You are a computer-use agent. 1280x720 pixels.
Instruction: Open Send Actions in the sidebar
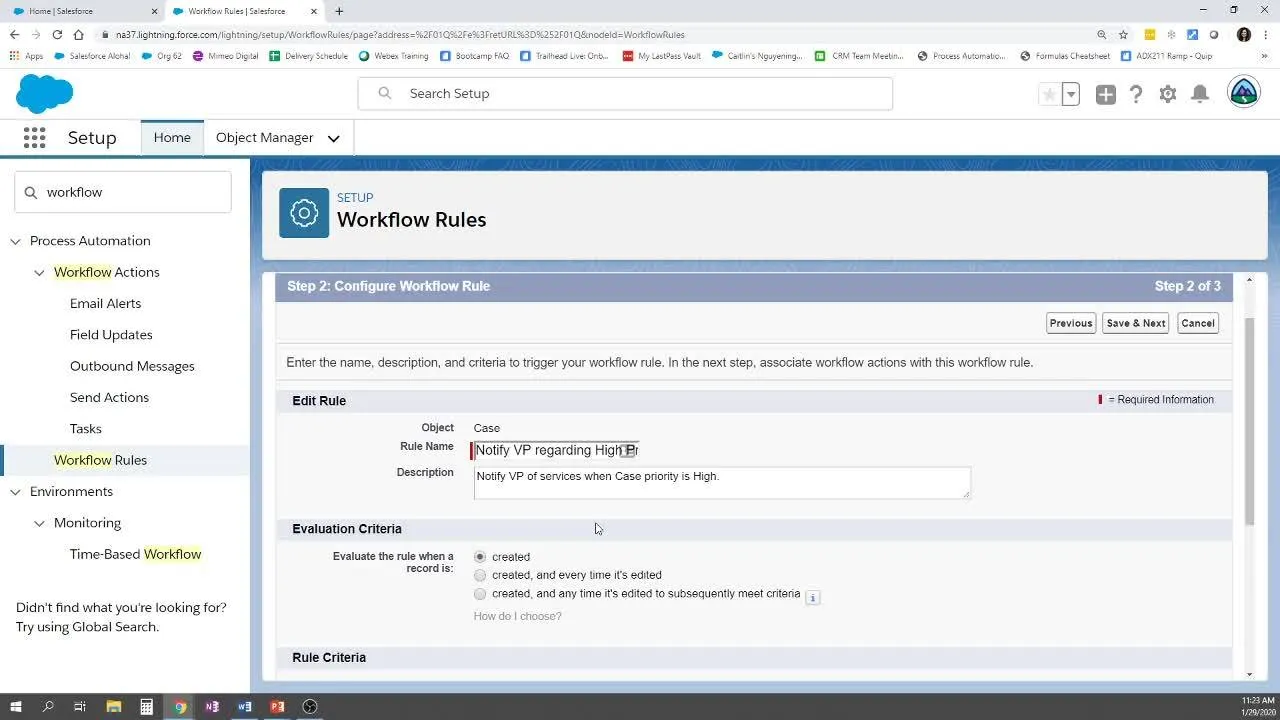109,398
